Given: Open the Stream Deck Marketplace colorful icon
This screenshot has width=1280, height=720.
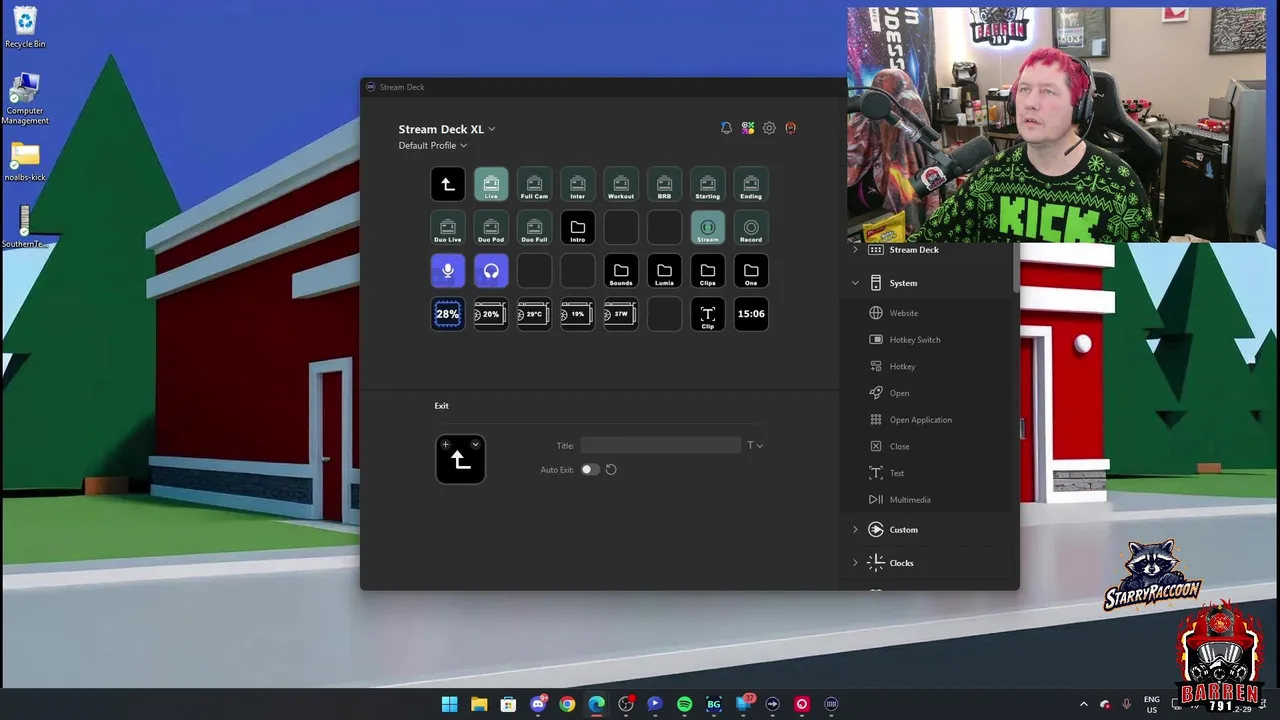Looking at the screenshot, I should (748, 128).
